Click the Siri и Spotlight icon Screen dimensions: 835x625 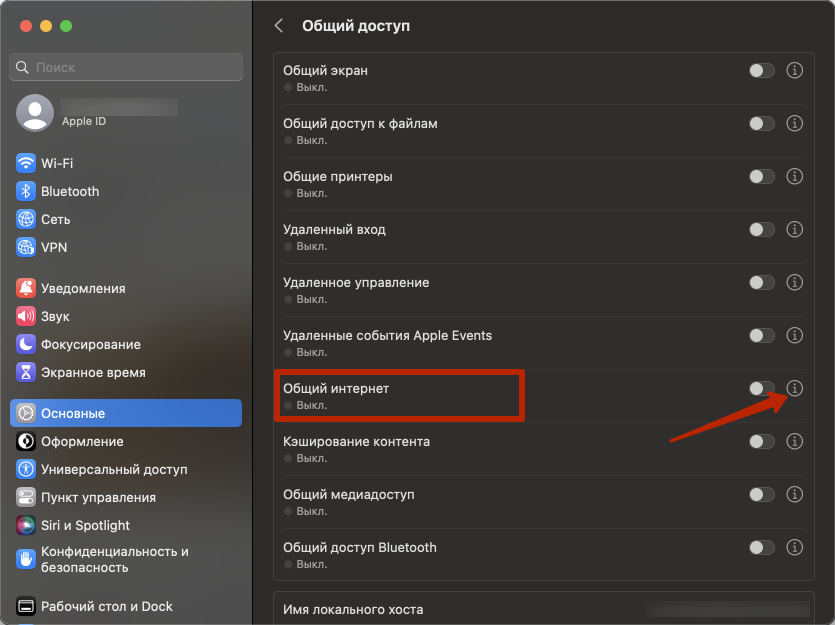coord(26,525)
